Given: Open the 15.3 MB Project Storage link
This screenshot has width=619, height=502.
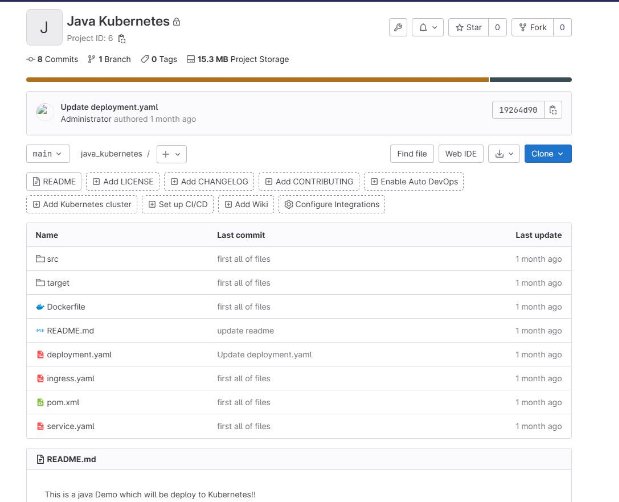Looking at the screenshot, I should point(238,59).
